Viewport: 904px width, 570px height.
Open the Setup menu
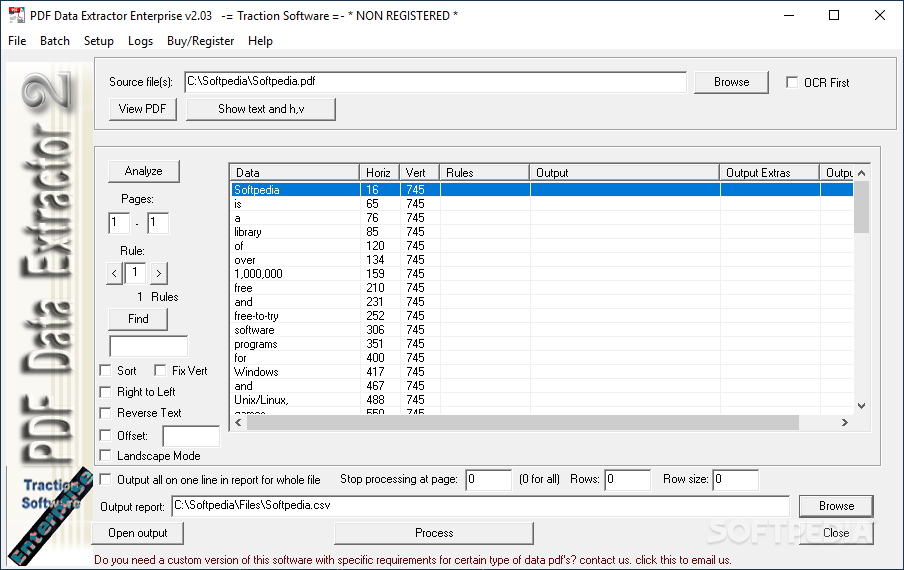99,41
